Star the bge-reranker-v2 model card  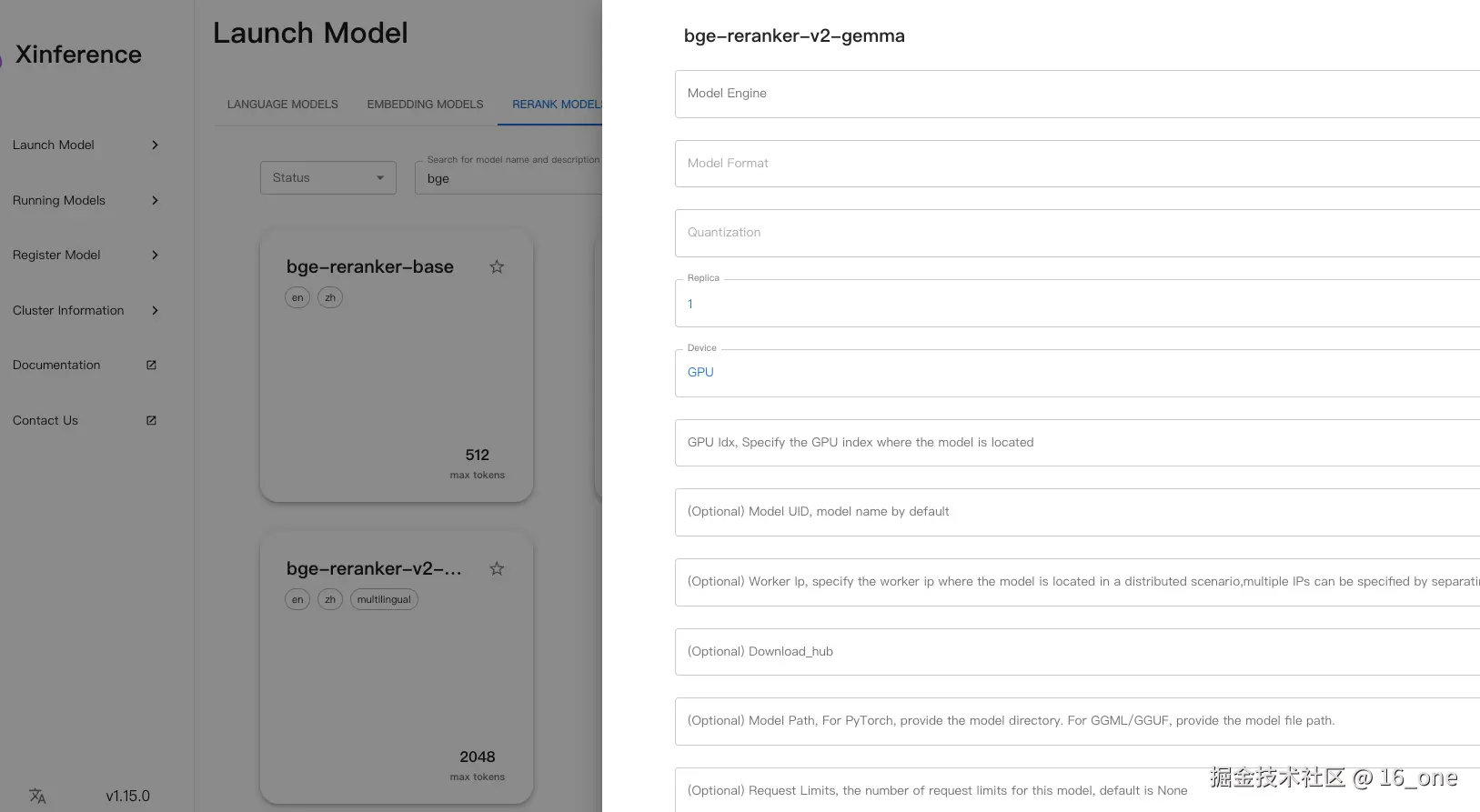497,568
